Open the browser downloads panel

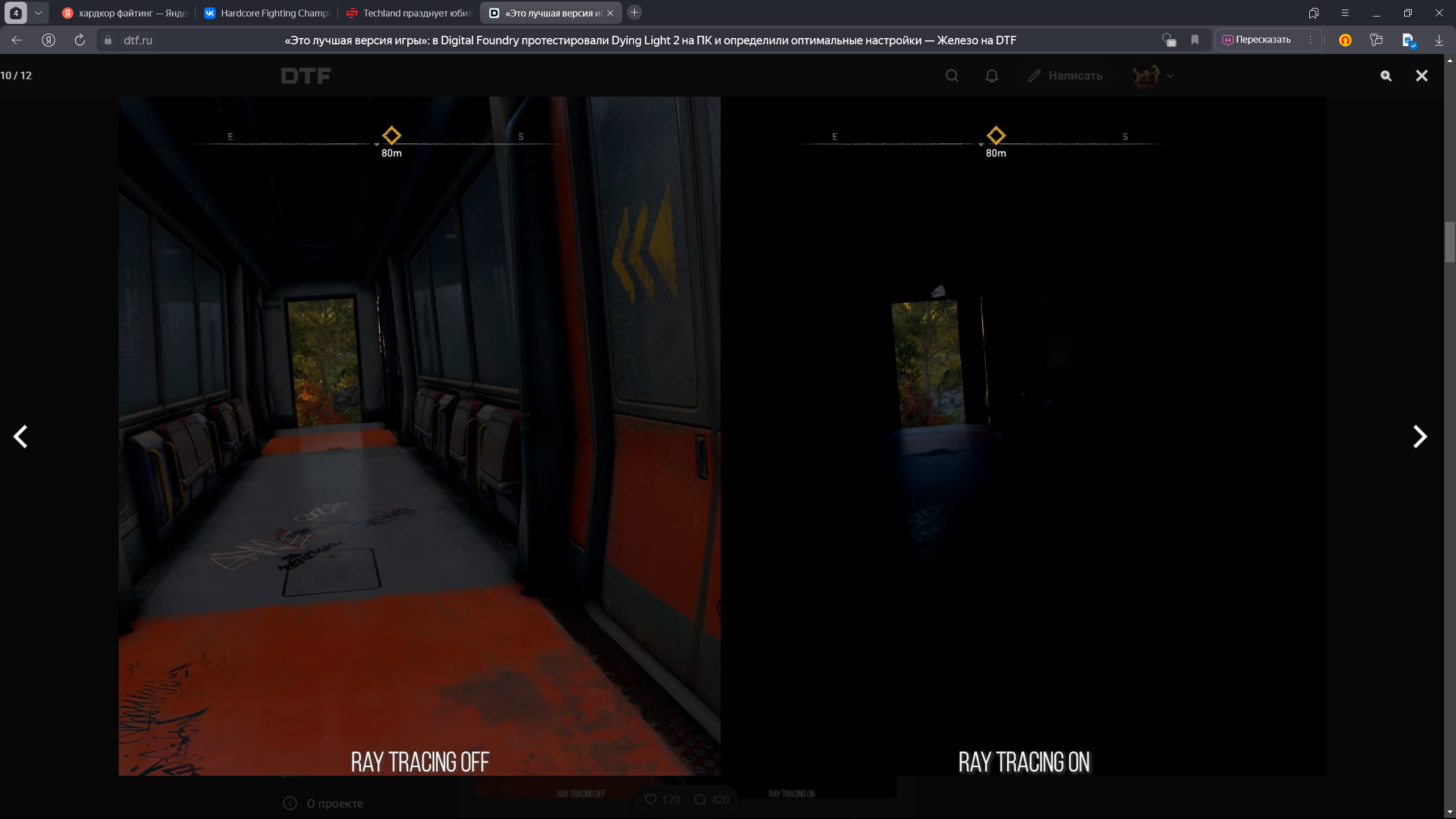pyautogui.click(x=1439, y=40)
